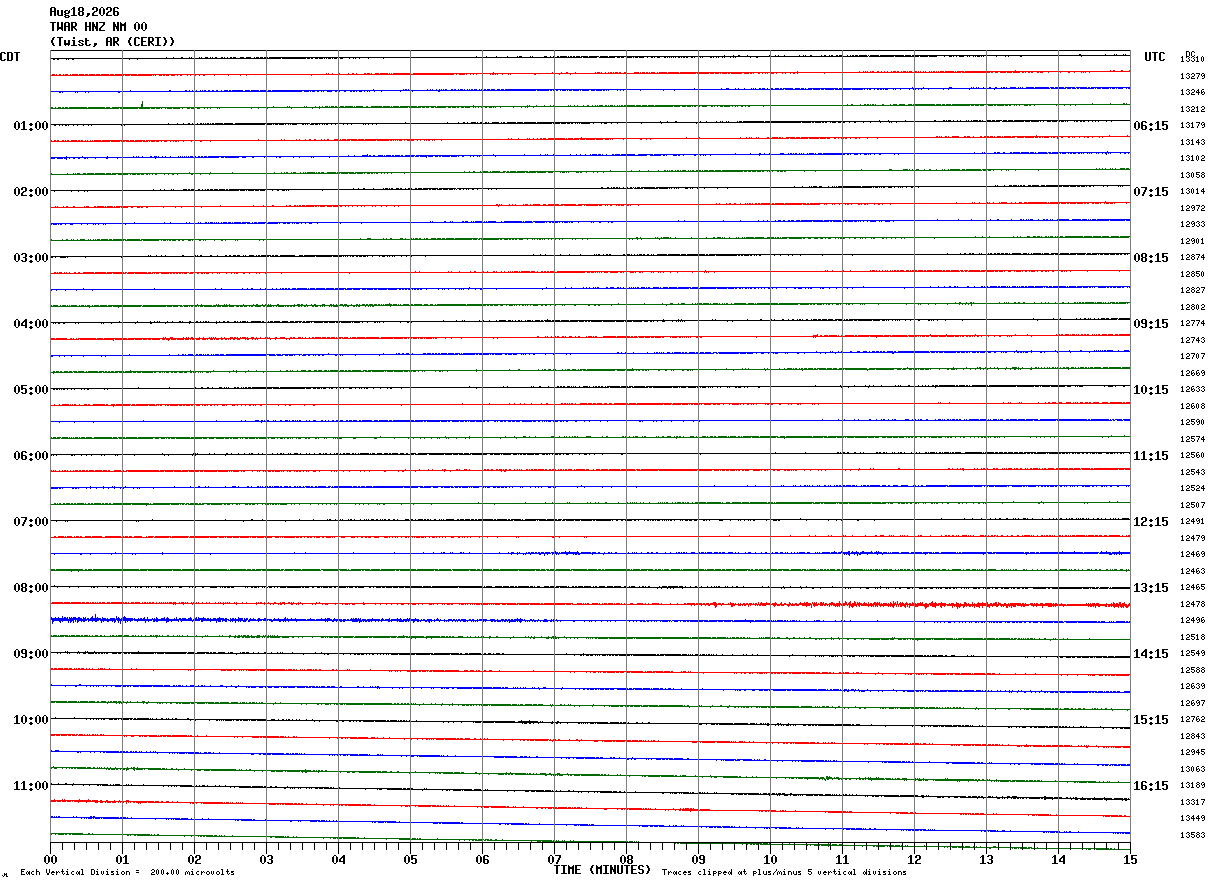1210x886 pixels.
Task: Click minute 00 on the bottom axis
Action: point(50,859)
